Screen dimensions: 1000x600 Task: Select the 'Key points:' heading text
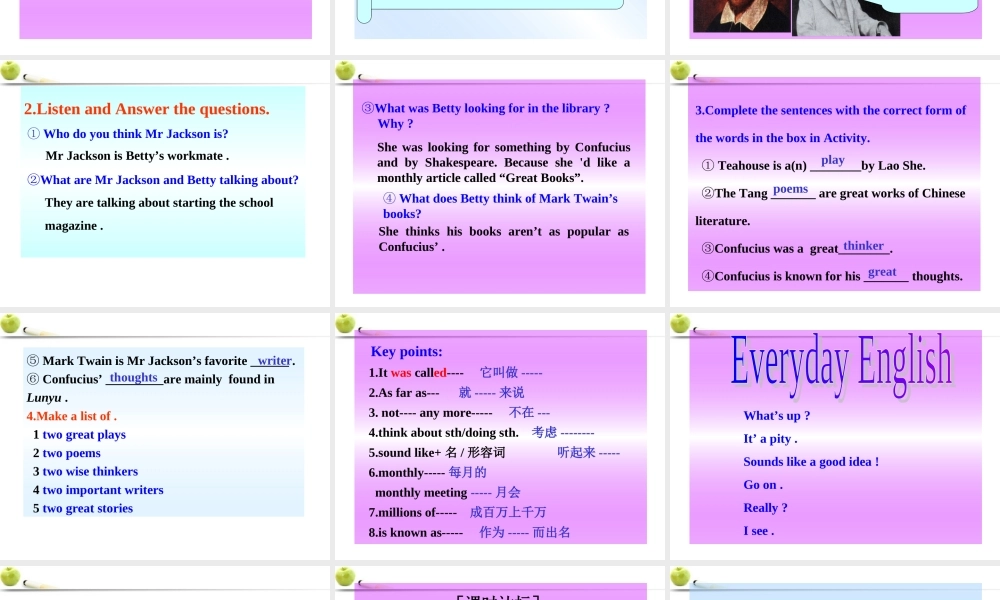(406, 351)
